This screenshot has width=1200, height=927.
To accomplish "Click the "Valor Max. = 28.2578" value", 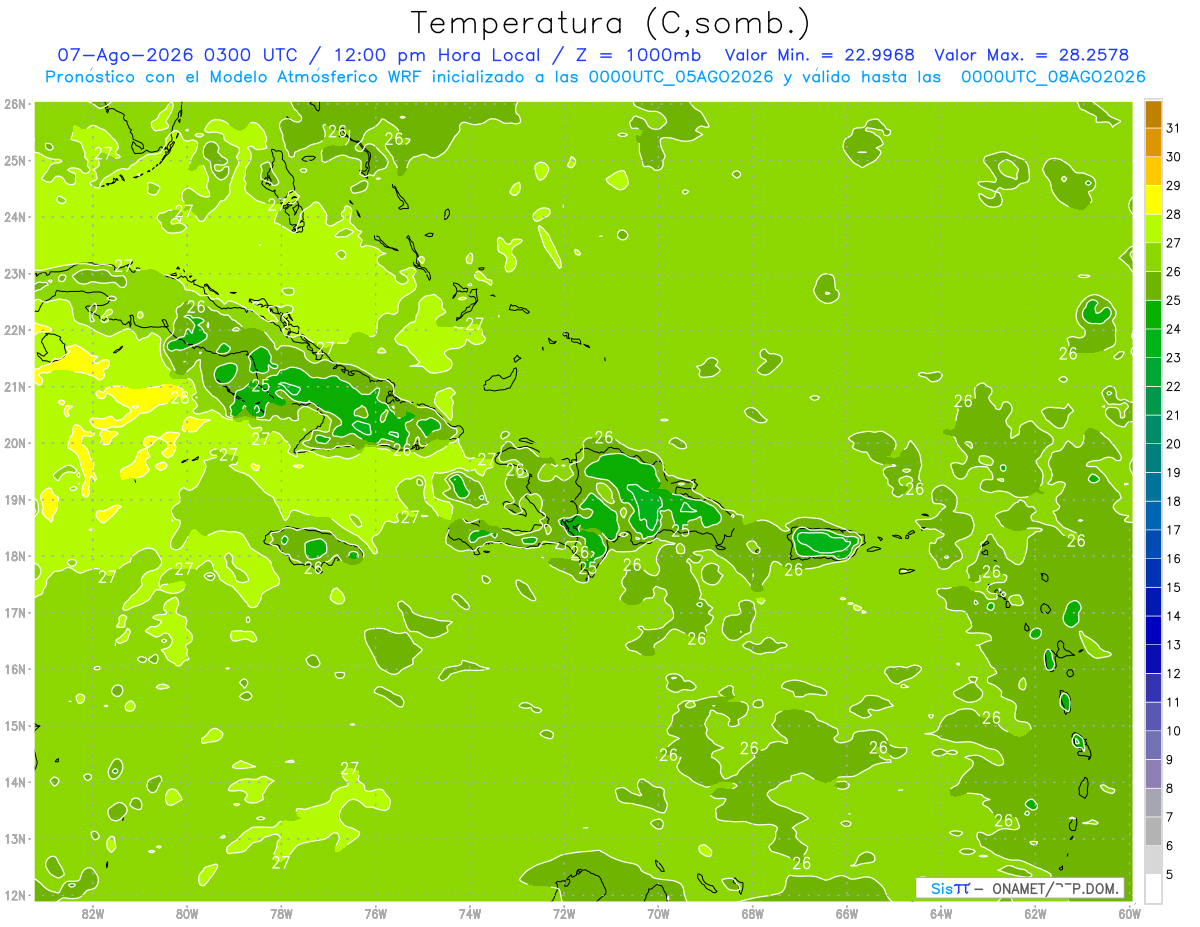I will pos(1031,55).
